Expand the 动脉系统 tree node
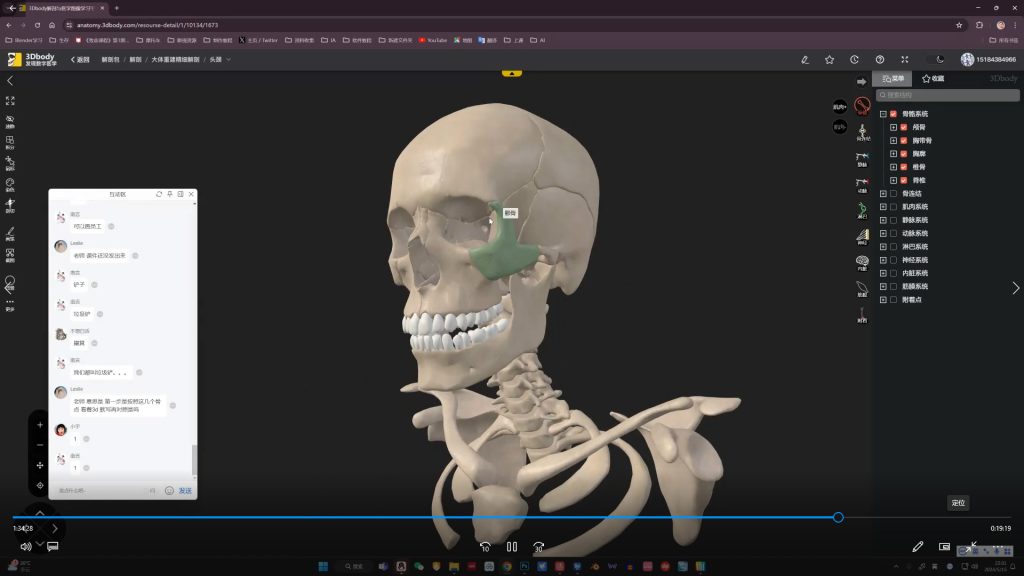The image size is (1024, 576). (x=883, y=233)
